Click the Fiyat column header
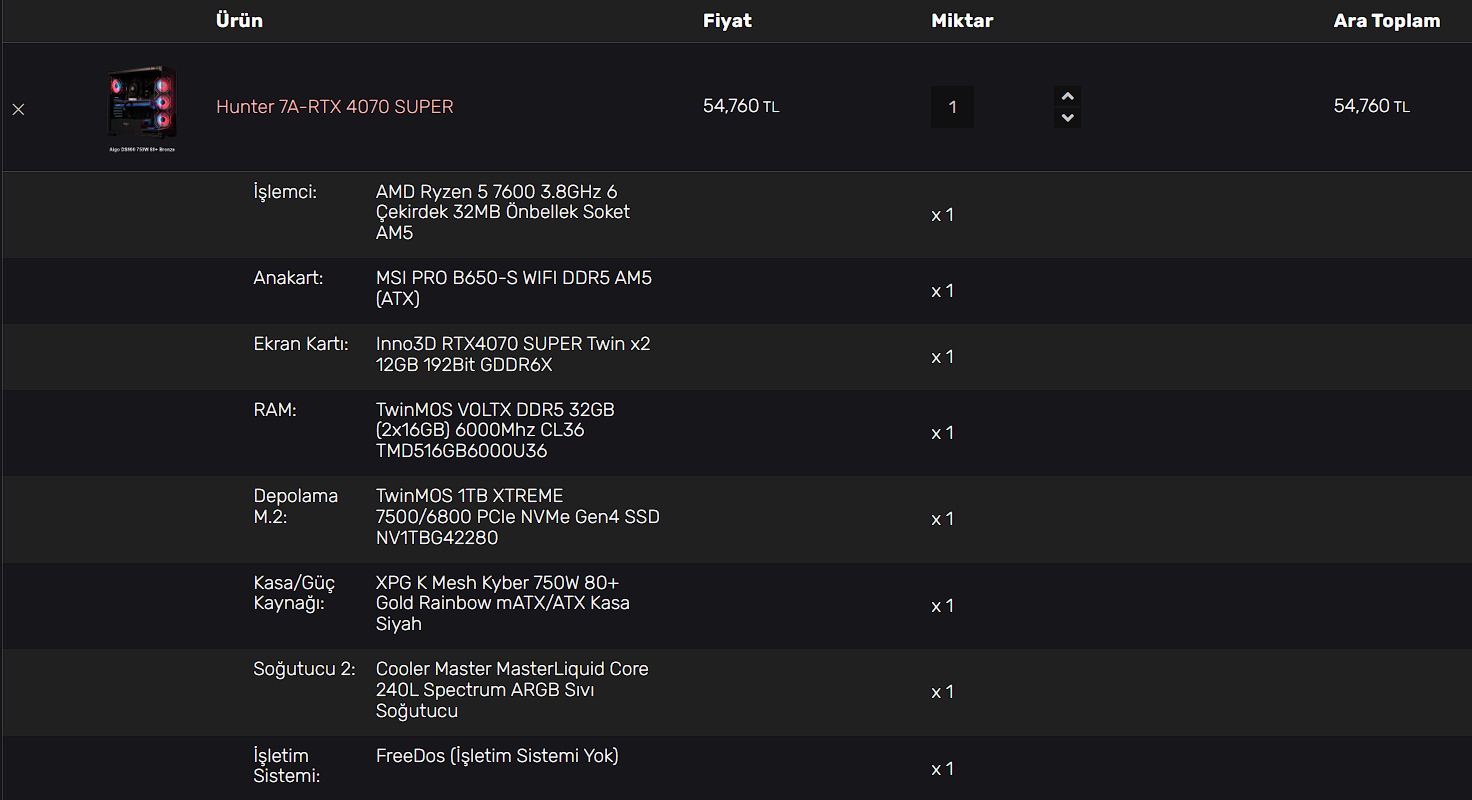 [x=727, y=20]
